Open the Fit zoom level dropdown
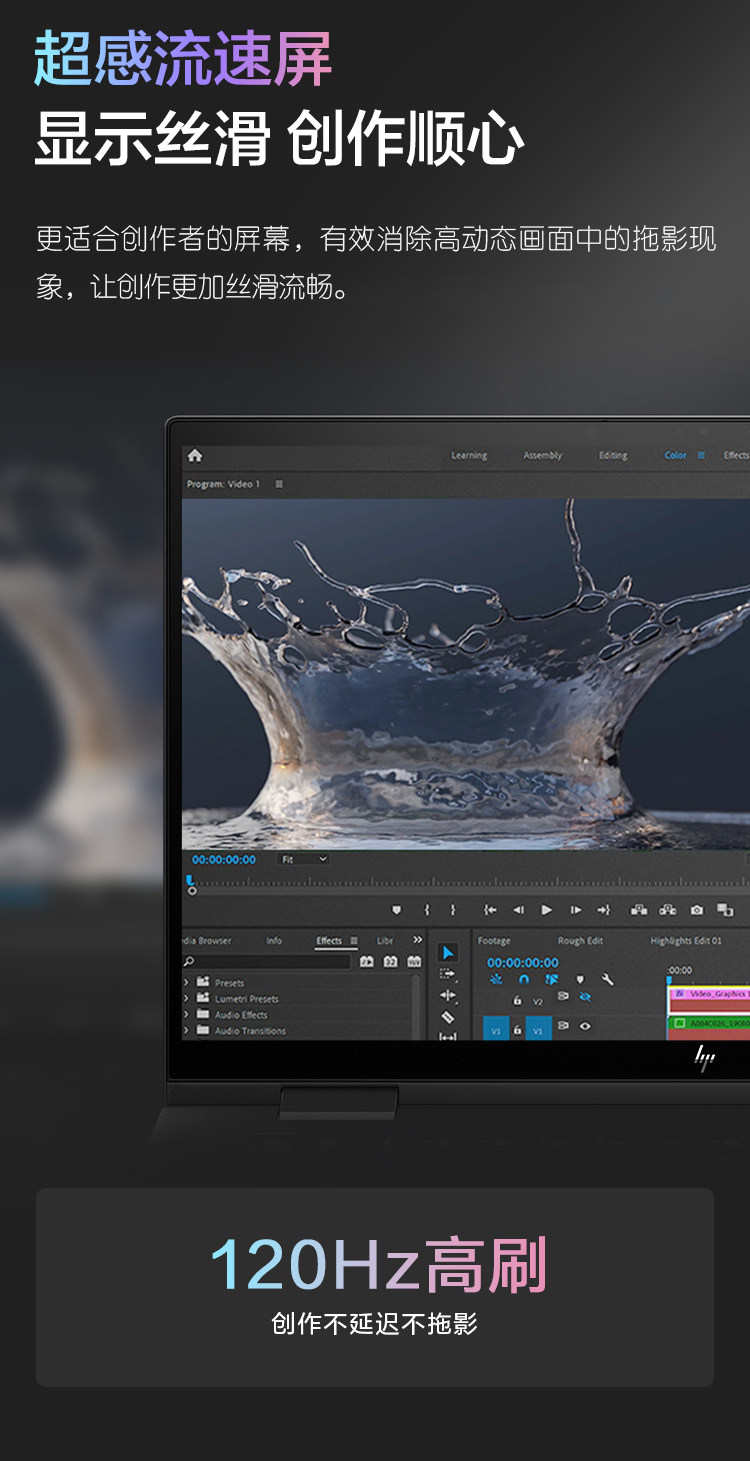Viewport: 750px width, 1461px height. [x=303, y=859]
